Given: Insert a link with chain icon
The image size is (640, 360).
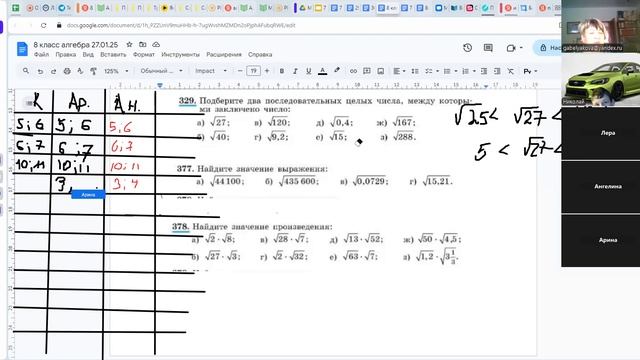Looking at the screenshot, I should [353, 71].
